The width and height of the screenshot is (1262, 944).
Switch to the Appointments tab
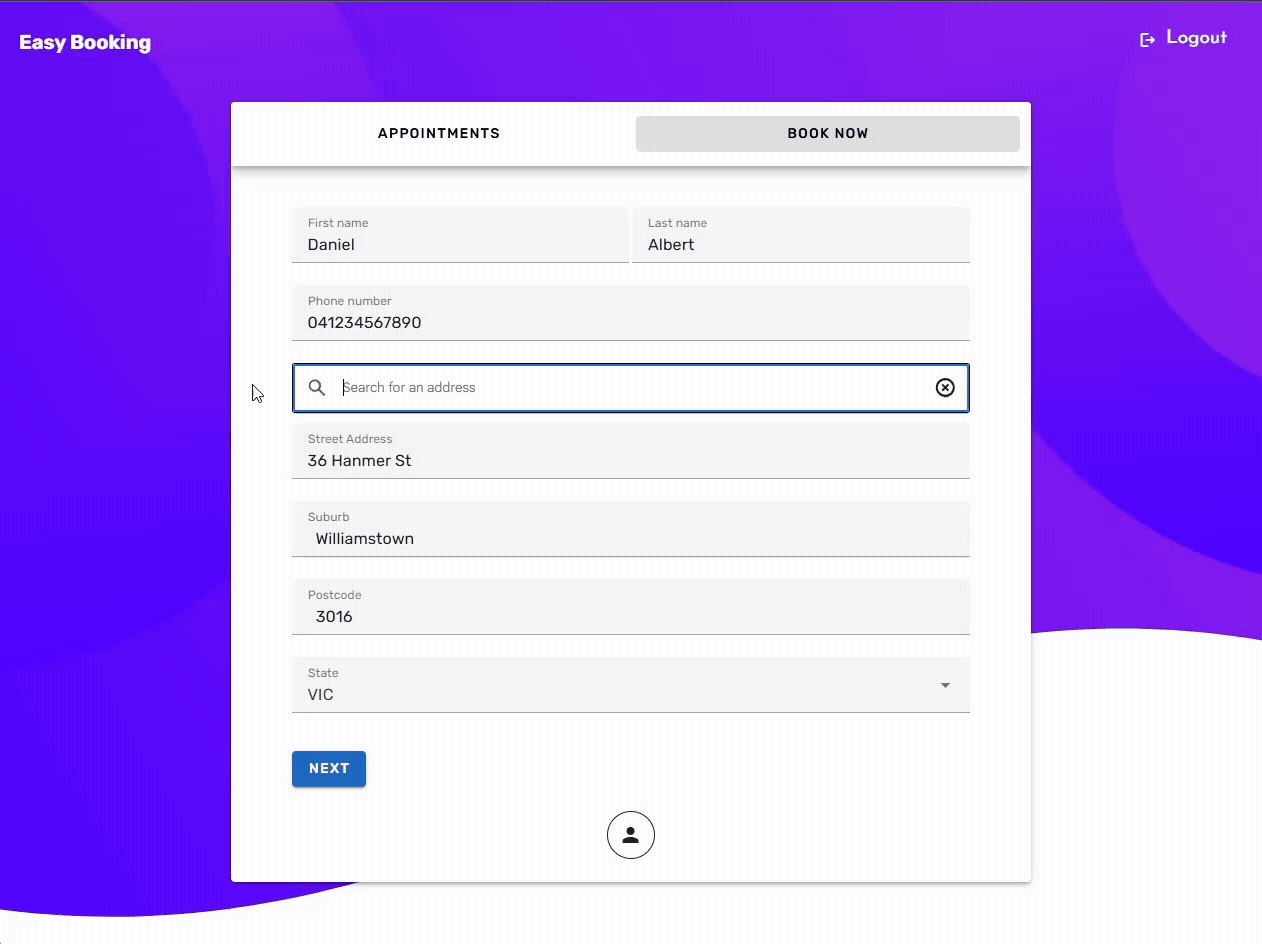point(438,133)
